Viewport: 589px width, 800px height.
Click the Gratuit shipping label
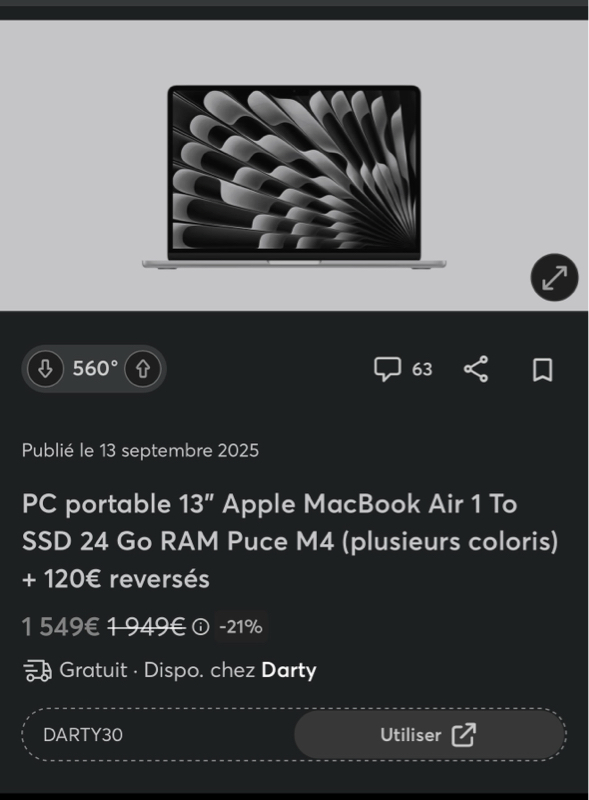click(93, 670)
